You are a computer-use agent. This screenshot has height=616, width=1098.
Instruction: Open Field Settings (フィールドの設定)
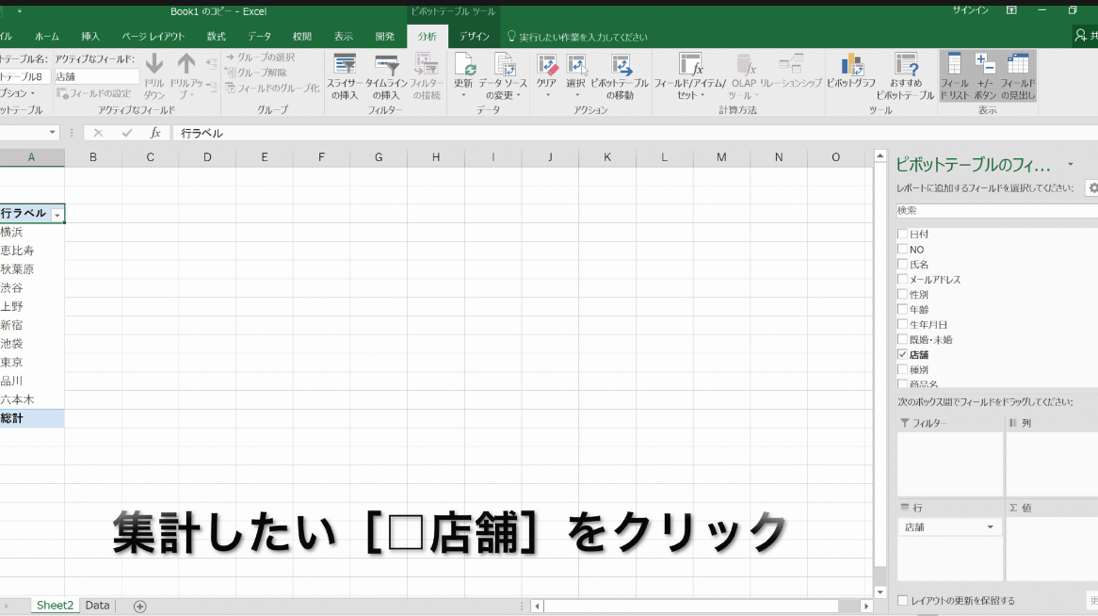tap(94, 93)
